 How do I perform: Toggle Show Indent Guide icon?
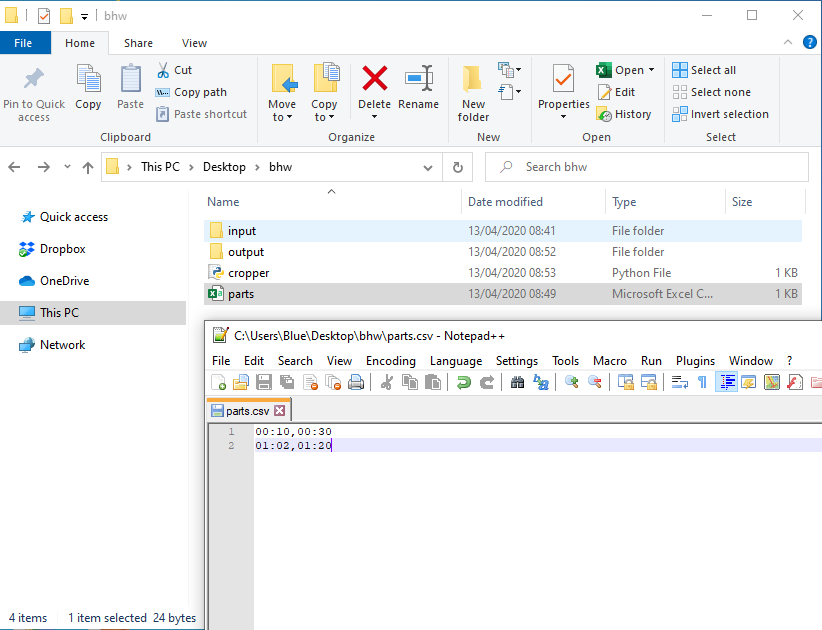point(726,382)
